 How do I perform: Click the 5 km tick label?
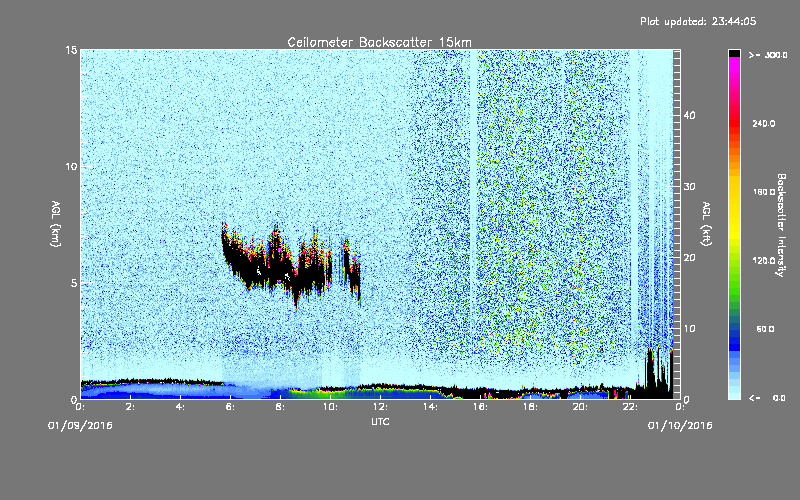click(x=74, y=283)
